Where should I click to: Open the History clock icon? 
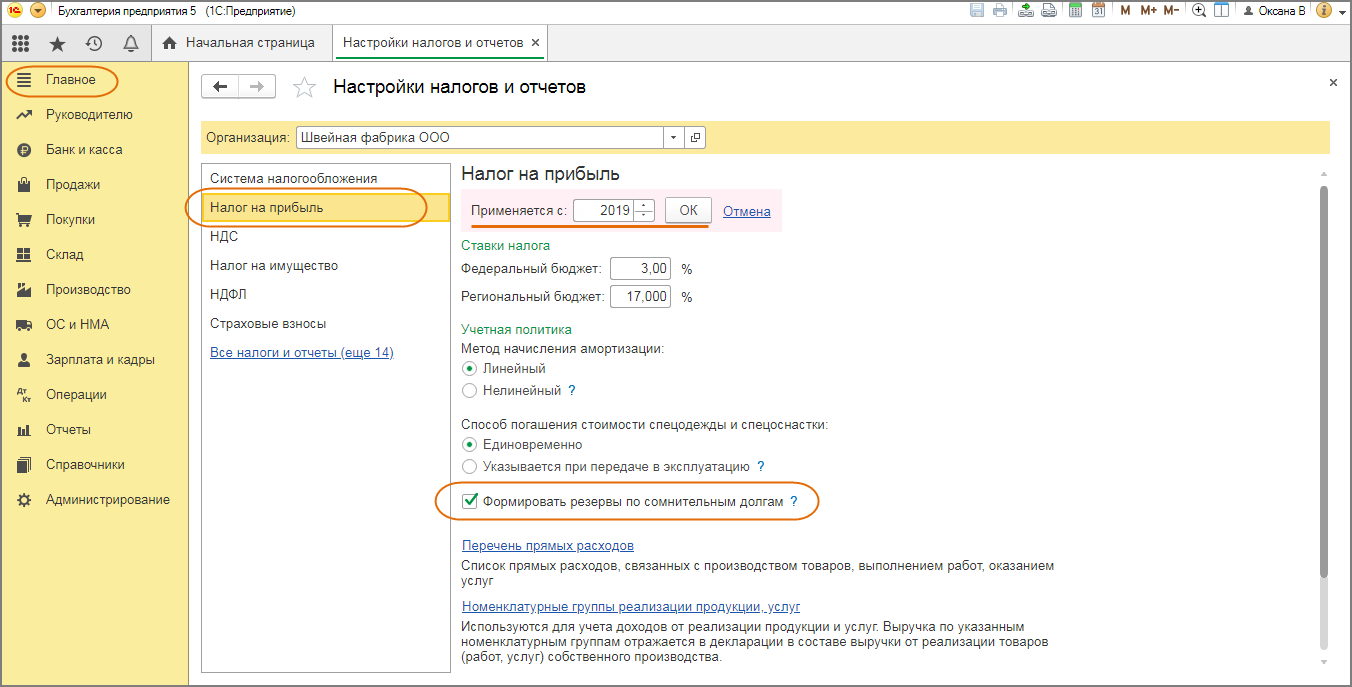pyautogui.click(x=94, y=43)
